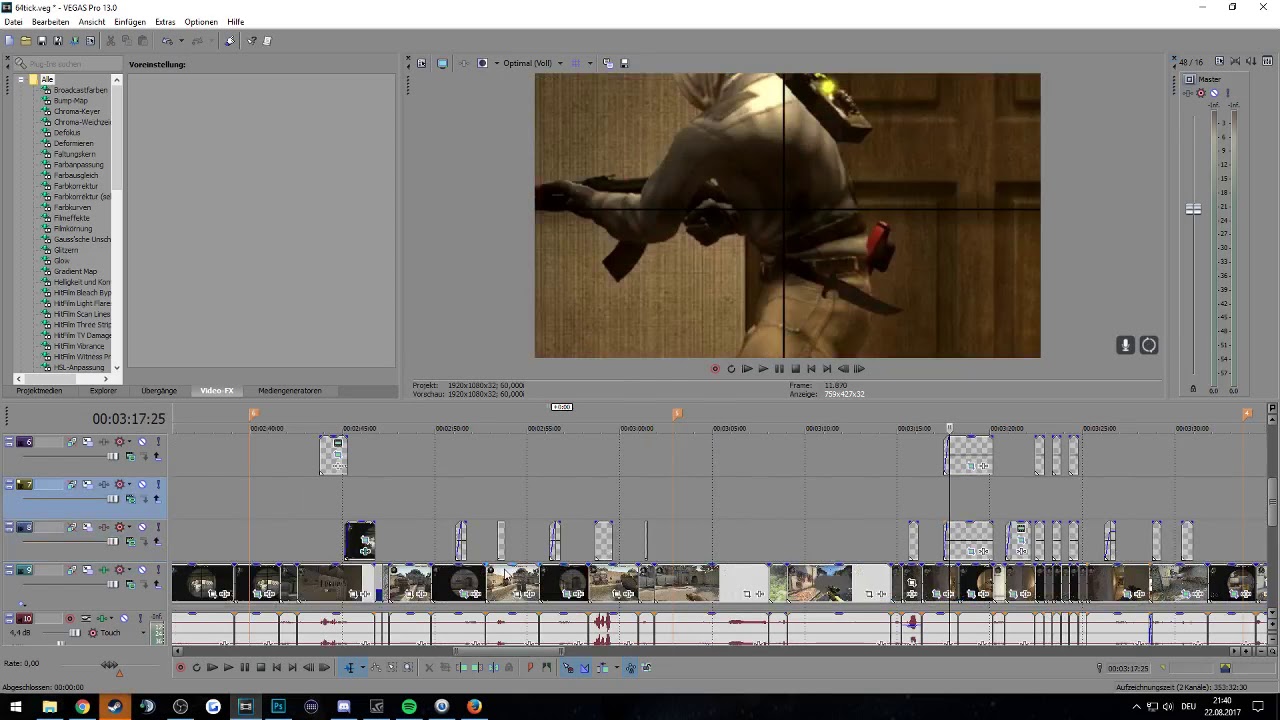The width and height of the screenshot is (1280, 720).
Task: Click track 6 level slider handle
Action: tap(112, 457)
